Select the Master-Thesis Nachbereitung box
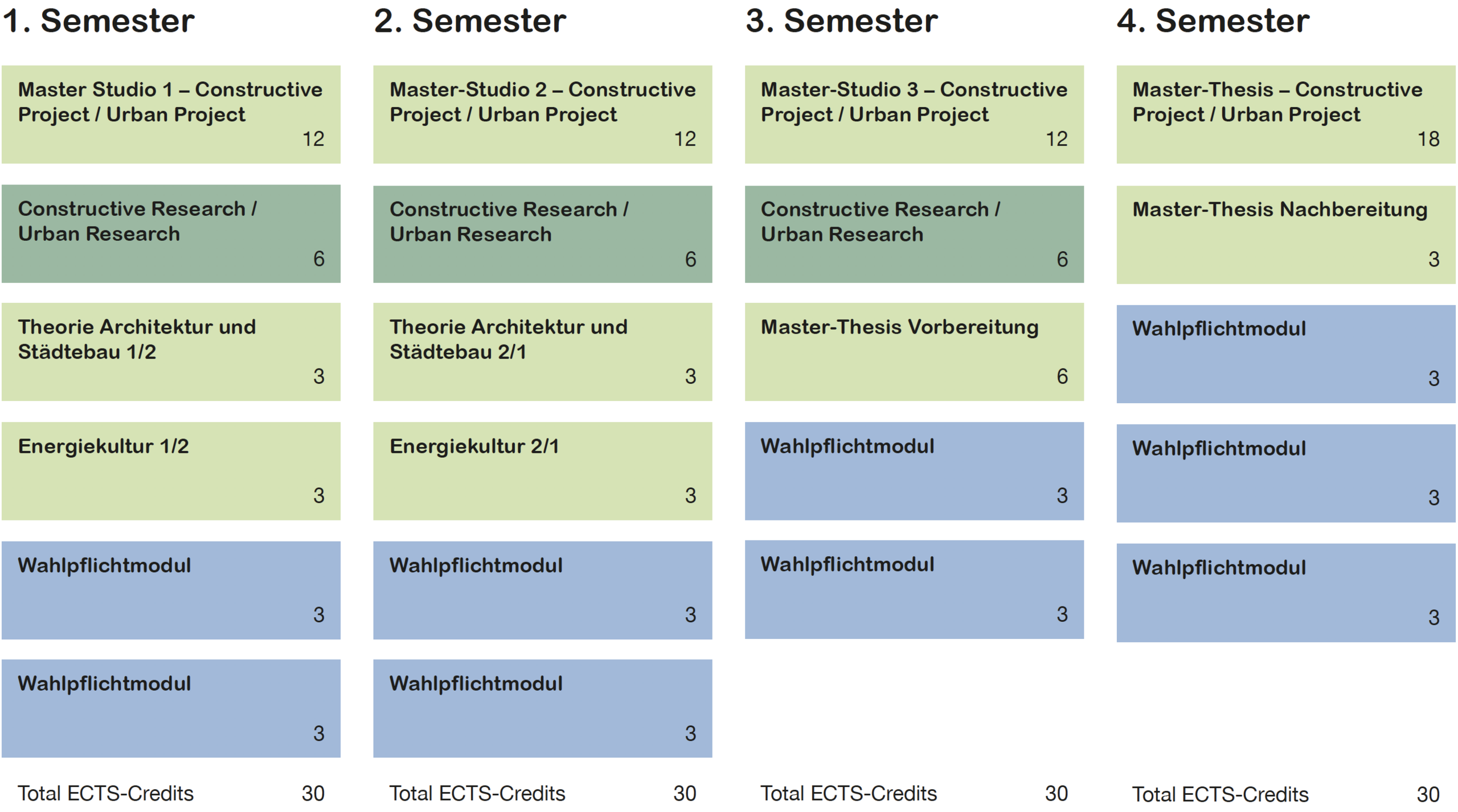The height and width of the screenshot is (812, 1458). [1285, 234]
